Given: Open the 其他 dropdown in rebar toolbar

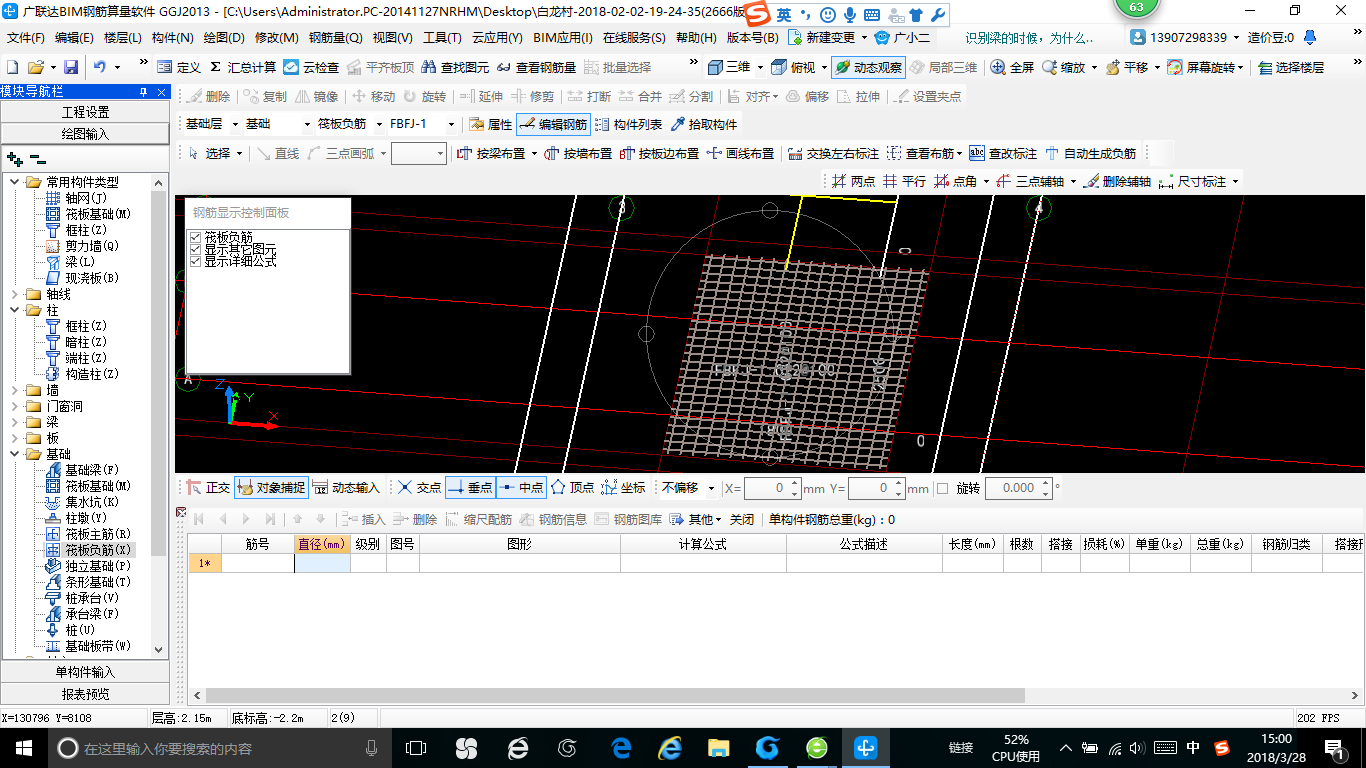Looking at the screenshot, I should (x=696, y=519).
